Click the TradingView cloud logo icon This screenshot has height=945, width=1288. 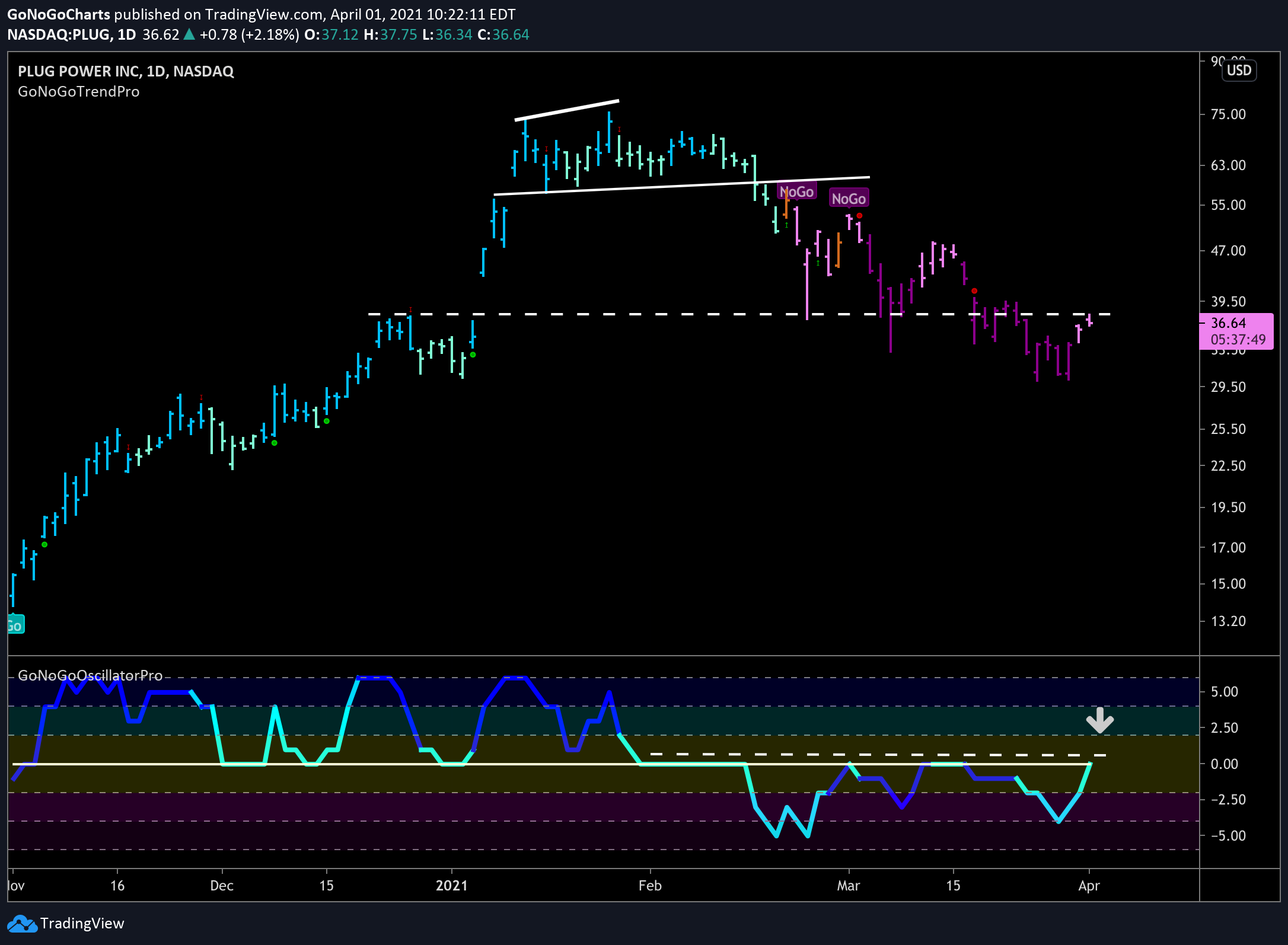coord(22,924)
